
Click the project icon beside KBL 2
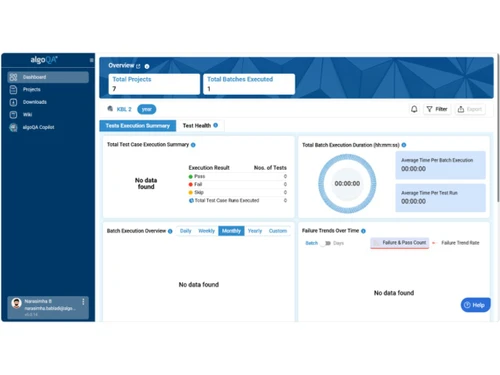click(x=110, y=109)
